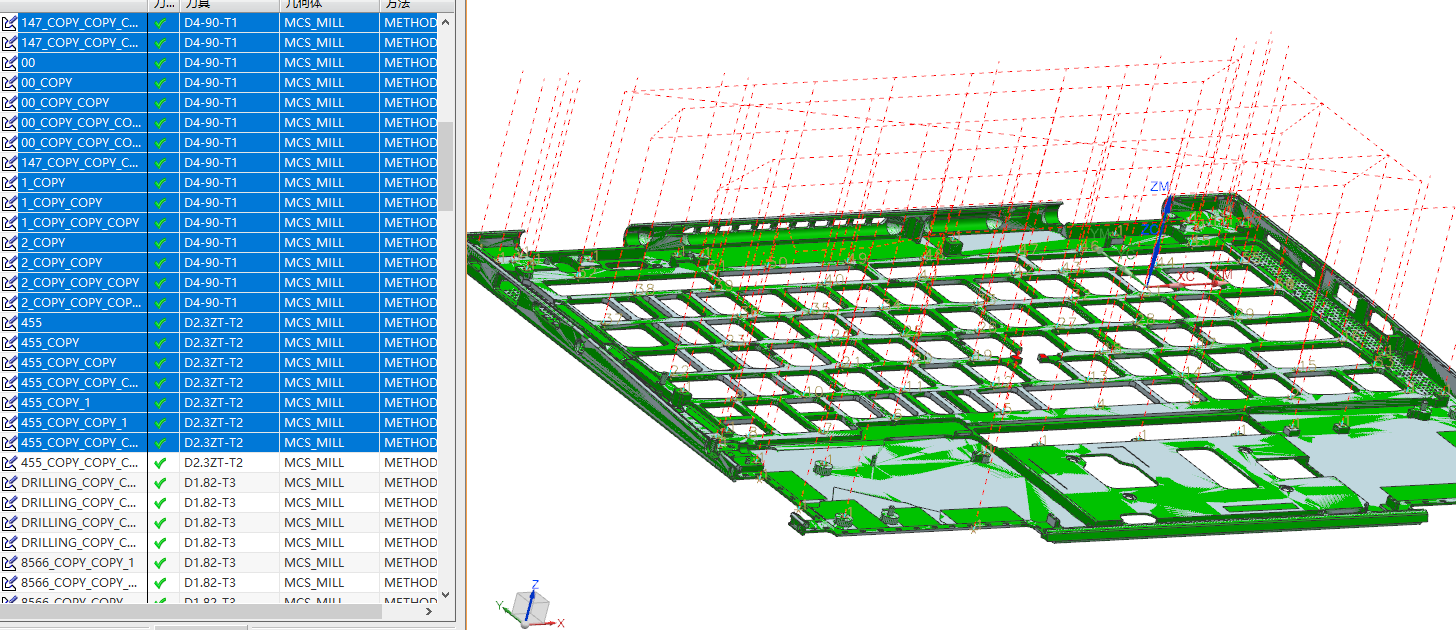
Task: Select the 2_COPY_COPY operation
Action: pyautogui.click(x=61, y=263)
